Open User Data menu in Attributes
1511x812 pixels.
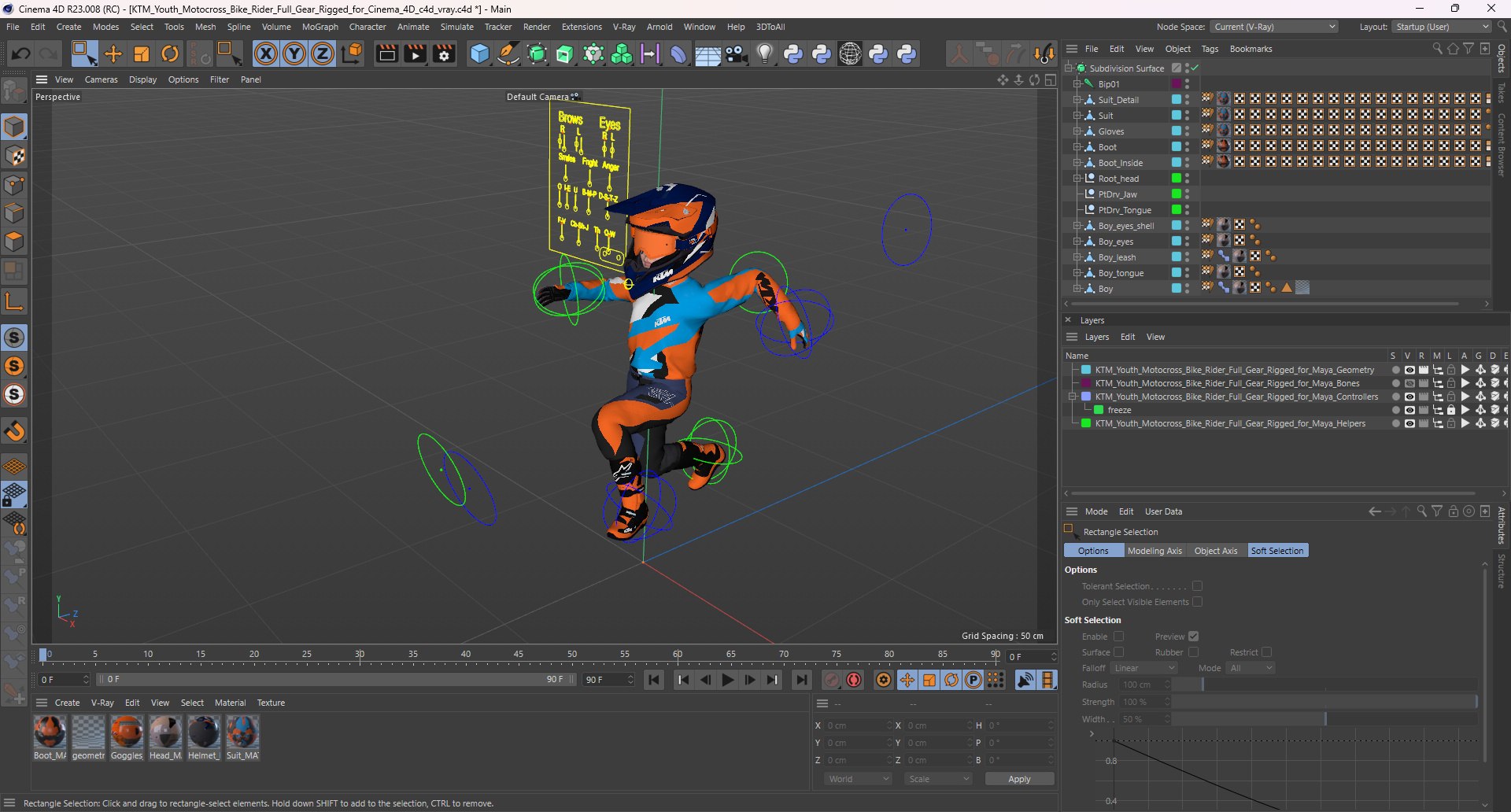point(1163,511)
